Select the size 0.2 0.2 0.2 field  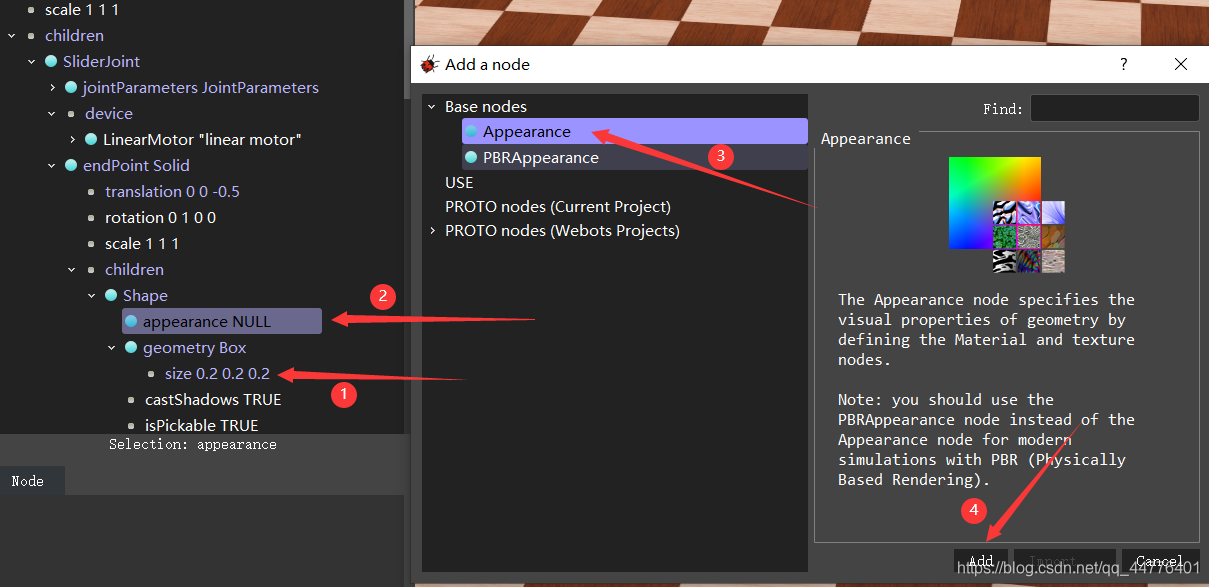[217, 374]
